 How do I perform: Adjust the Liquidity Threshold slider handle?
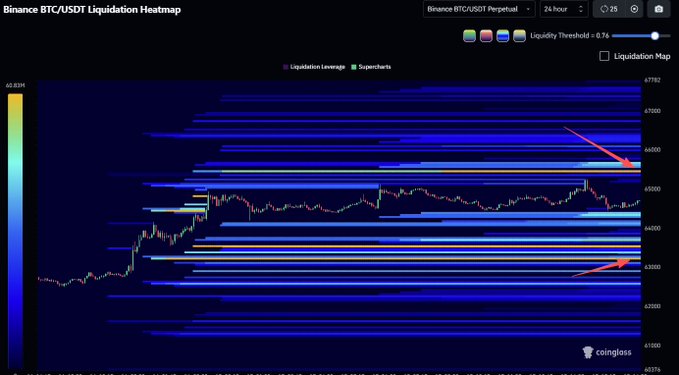coord(655,36)
